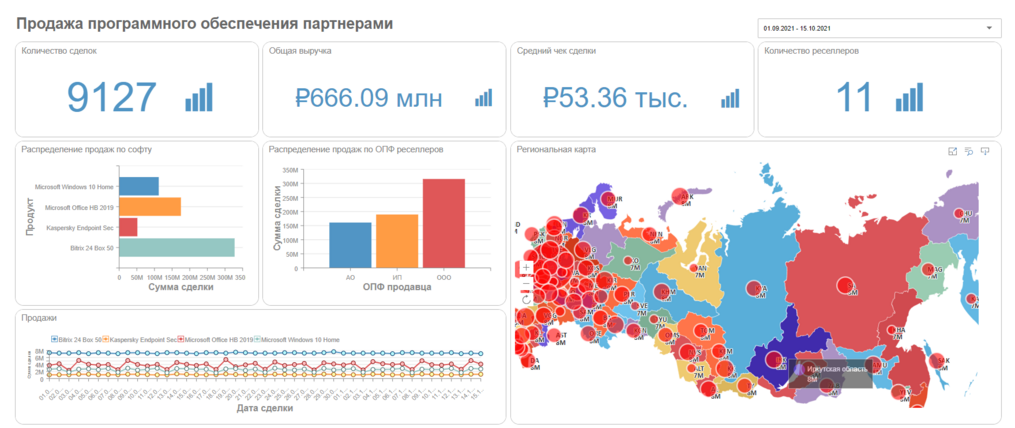Click bar chart icon in Количество сделок card
This screenshot has width=1015, height=428.
tap(199, 97)
